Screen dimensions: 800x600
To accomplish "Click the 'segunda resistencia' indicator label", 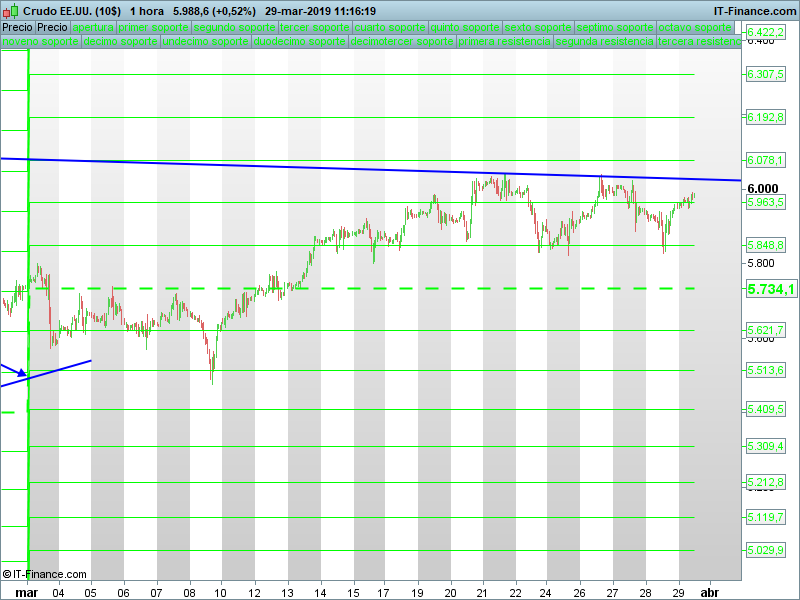I will click(x=605, y=43).
